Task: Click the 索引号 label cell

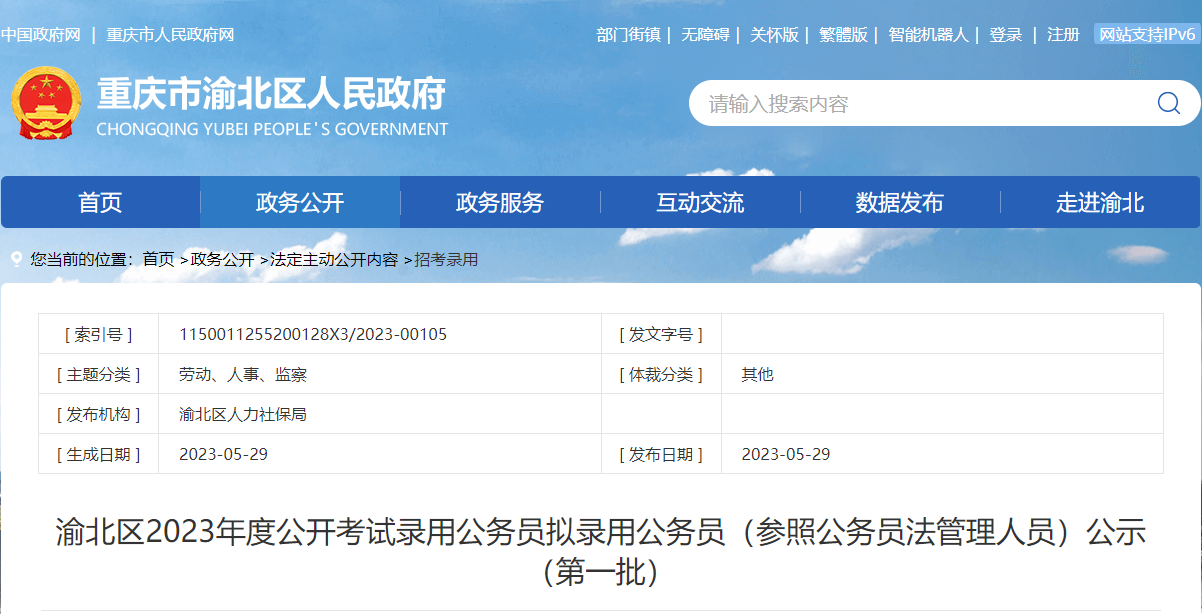Action: (x=98, y=334)
